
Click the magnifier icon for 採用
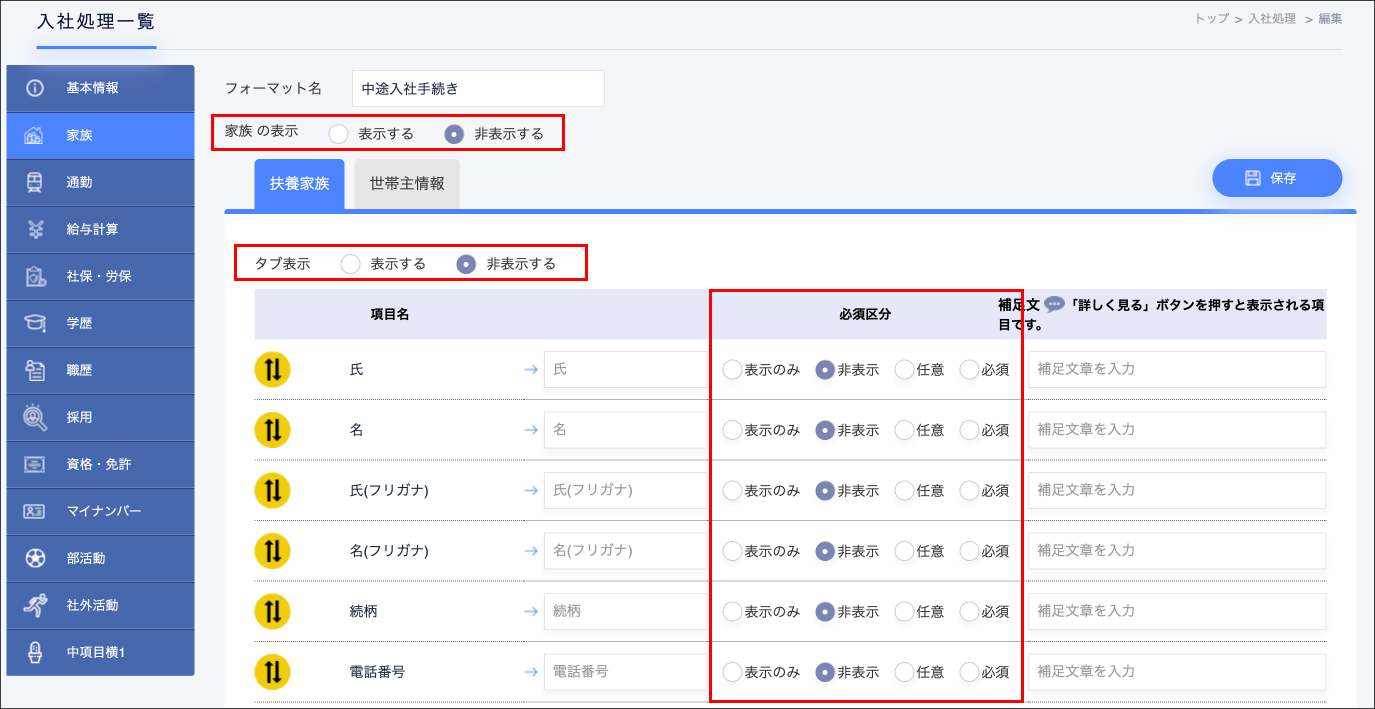tap(35, 417)
